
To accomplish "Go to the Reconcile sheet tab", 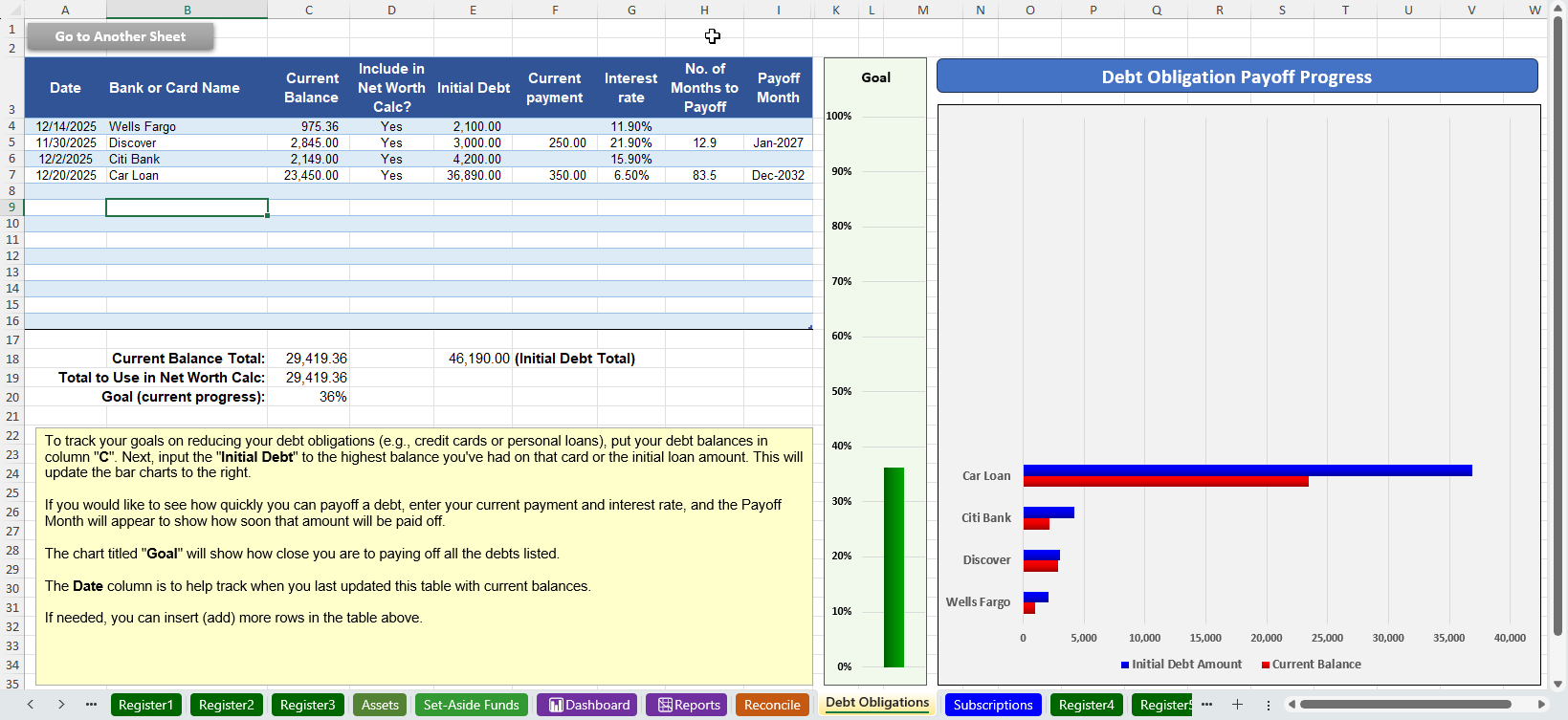I will (x=771, y=705).
